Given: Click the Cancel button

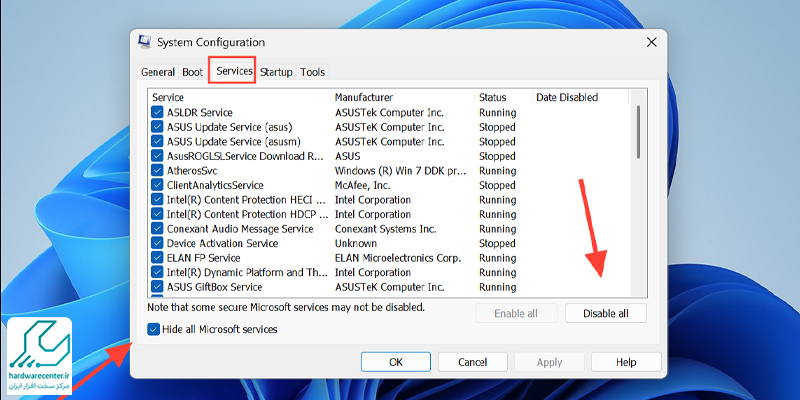Looking at the screenshot, I should pos(472,362).
